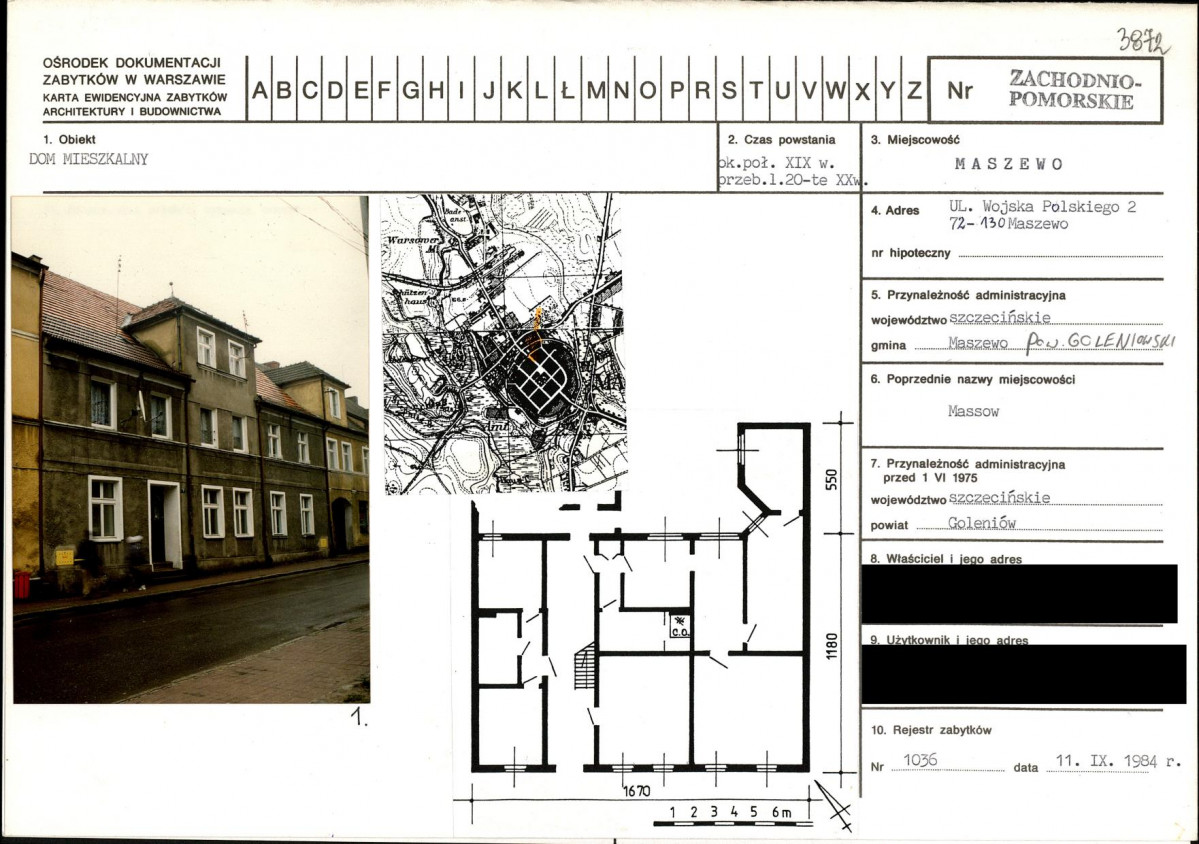The image size is (1199, 844).
Task: Click the ZACHODNIO-POMORSKIE stamp
Action: (x=1073, y=89)
